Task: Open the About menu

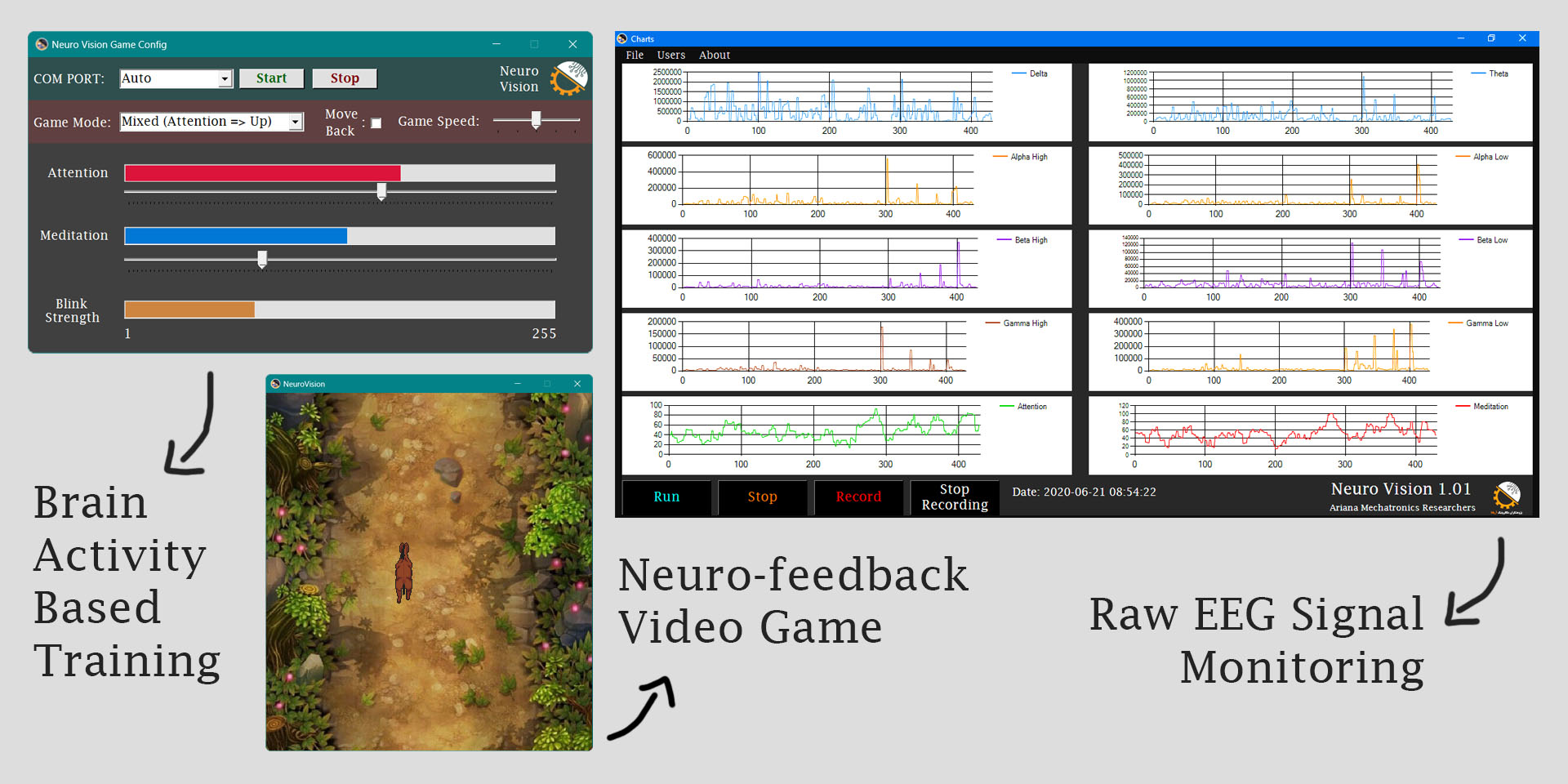Action: (x=714, y=56)
